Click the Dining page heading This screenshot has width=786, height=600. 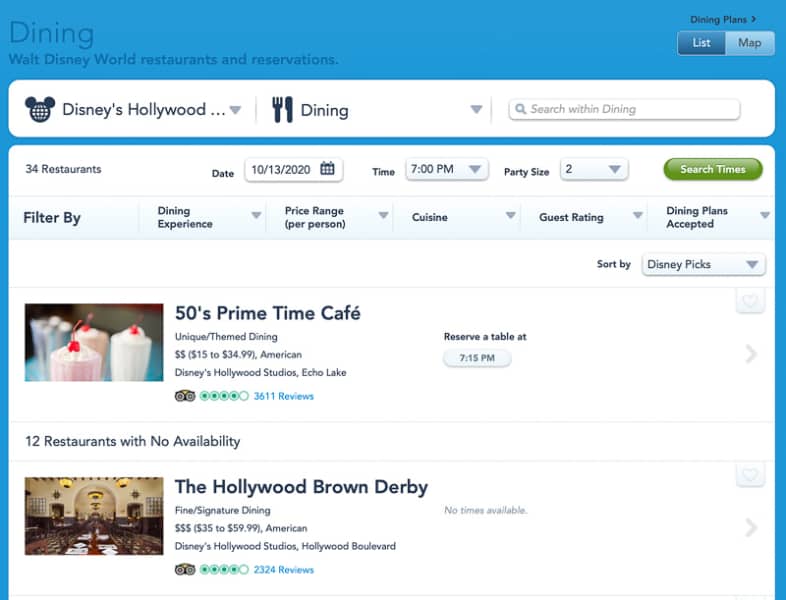[x=52, y=33]
